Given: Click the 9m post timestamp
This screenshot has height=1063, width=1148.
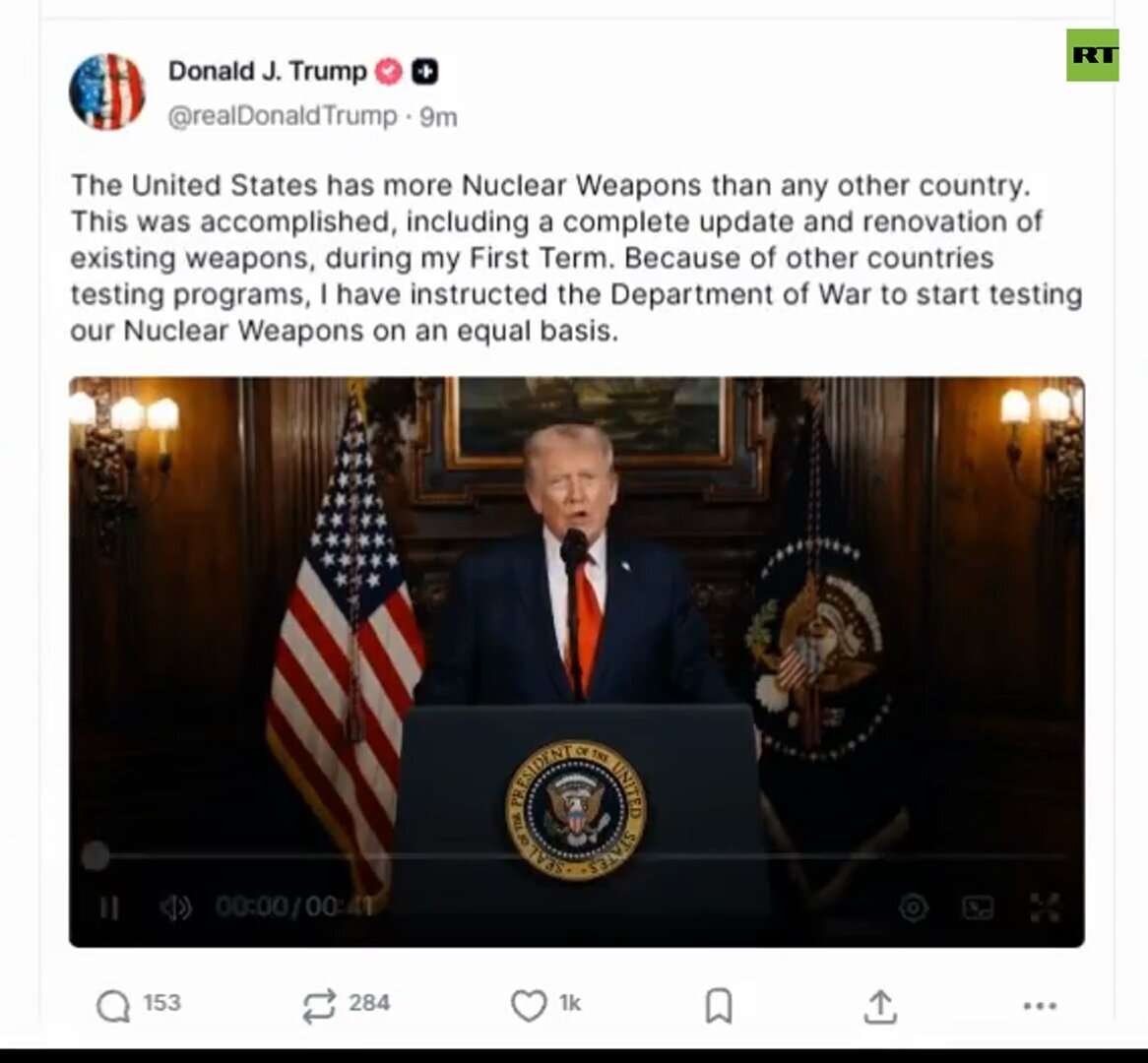Looking at the screenshot, I should click(x=438, y=117).
